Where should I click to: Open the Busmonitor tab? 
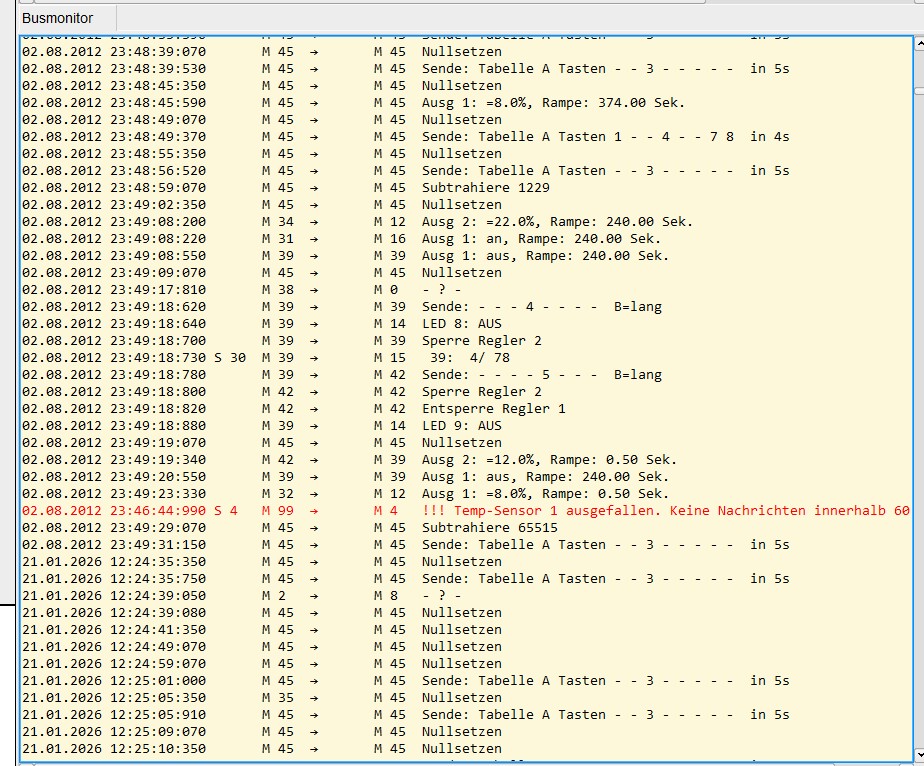point(58,18)
